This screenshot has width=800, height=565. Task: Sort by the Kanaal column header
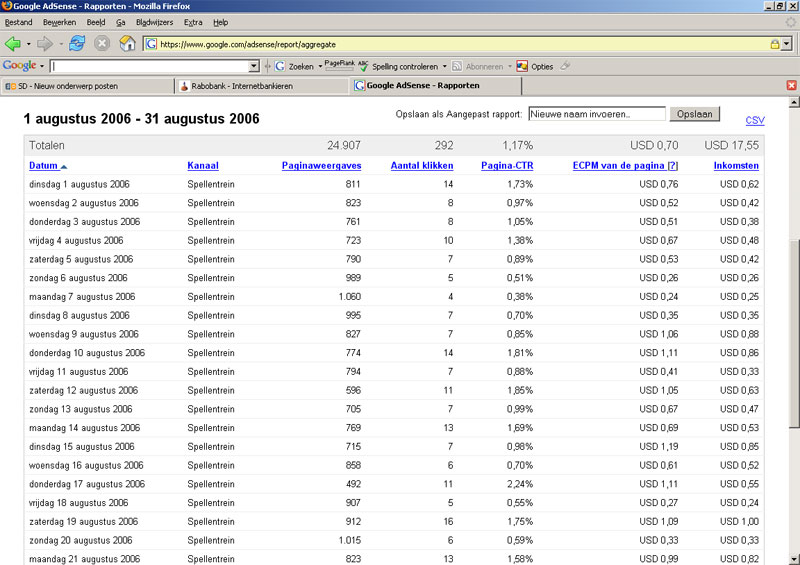[203, 165]
